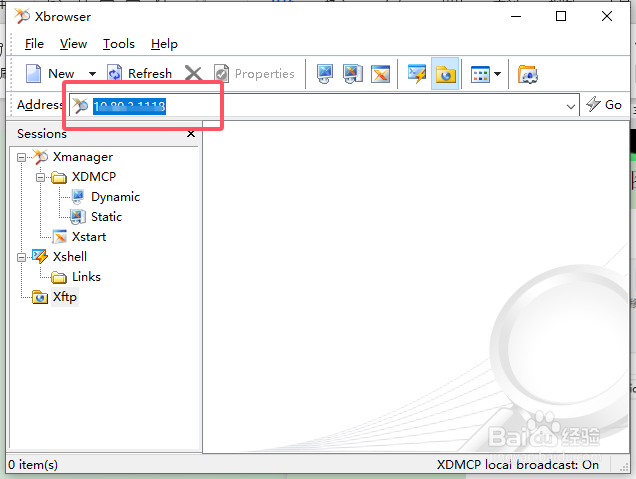
Task: Select the XDMCP folder
Action: [x=94, y=177]
